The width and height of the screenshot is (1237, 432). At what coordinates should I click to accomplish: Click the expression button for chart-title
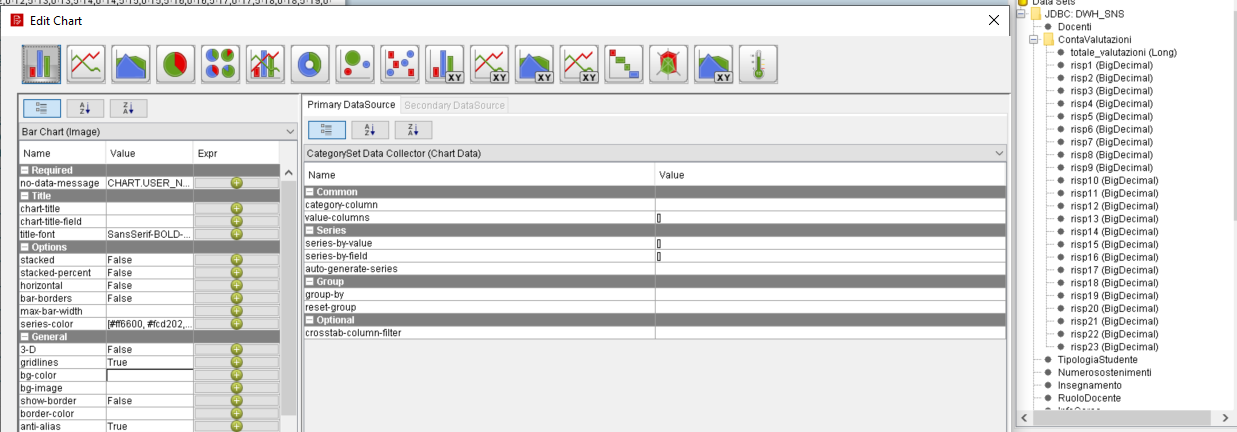236,209
